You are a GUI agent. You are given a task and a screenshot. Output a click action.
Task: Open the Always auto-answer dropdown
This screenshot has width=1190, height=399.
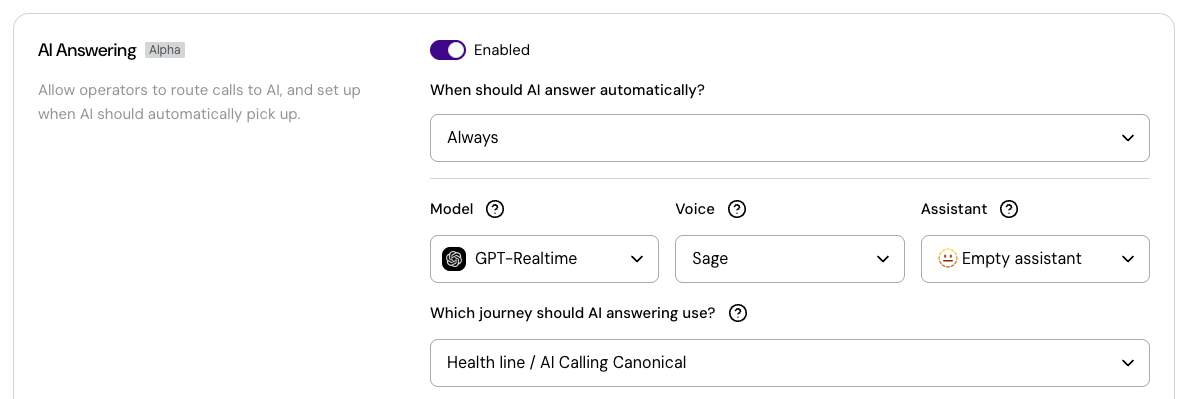coord(789,138)
